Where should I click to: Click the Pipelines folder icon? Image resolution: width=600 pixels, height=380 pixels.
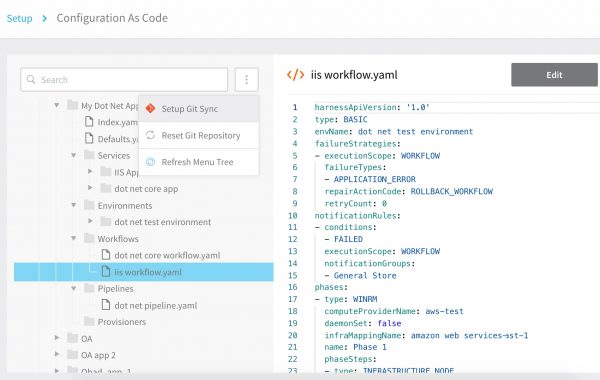89,288
